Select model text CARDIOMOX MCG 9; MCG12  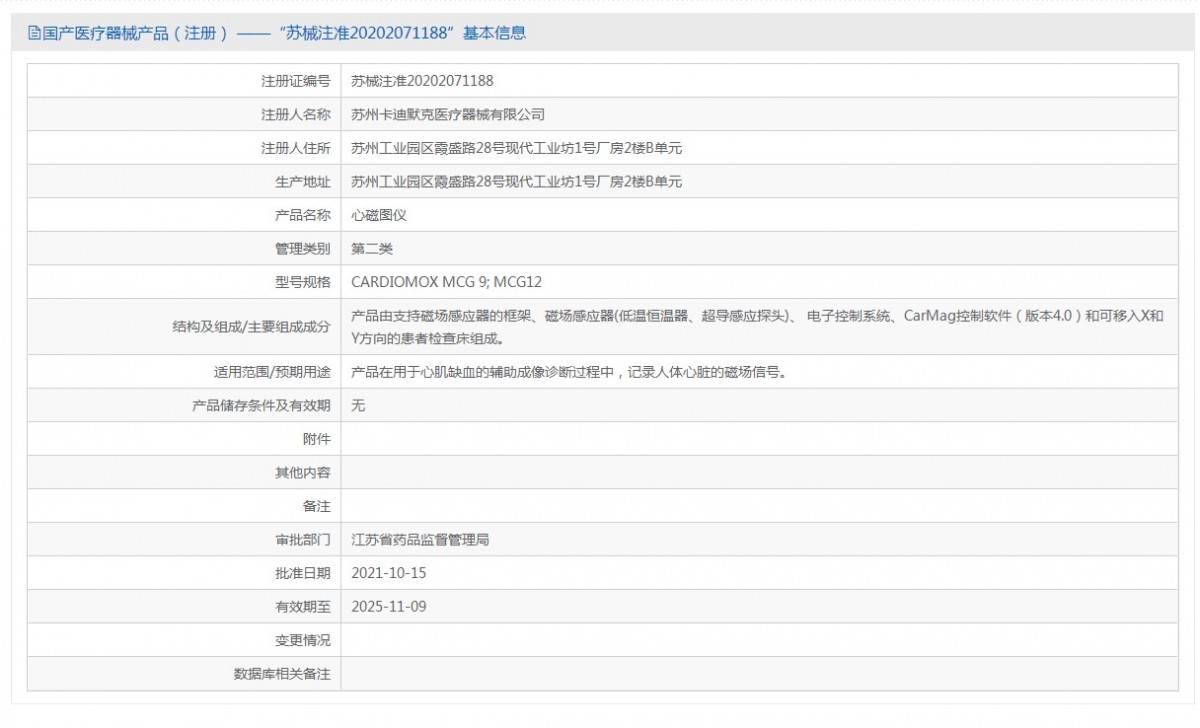[446, 282]
